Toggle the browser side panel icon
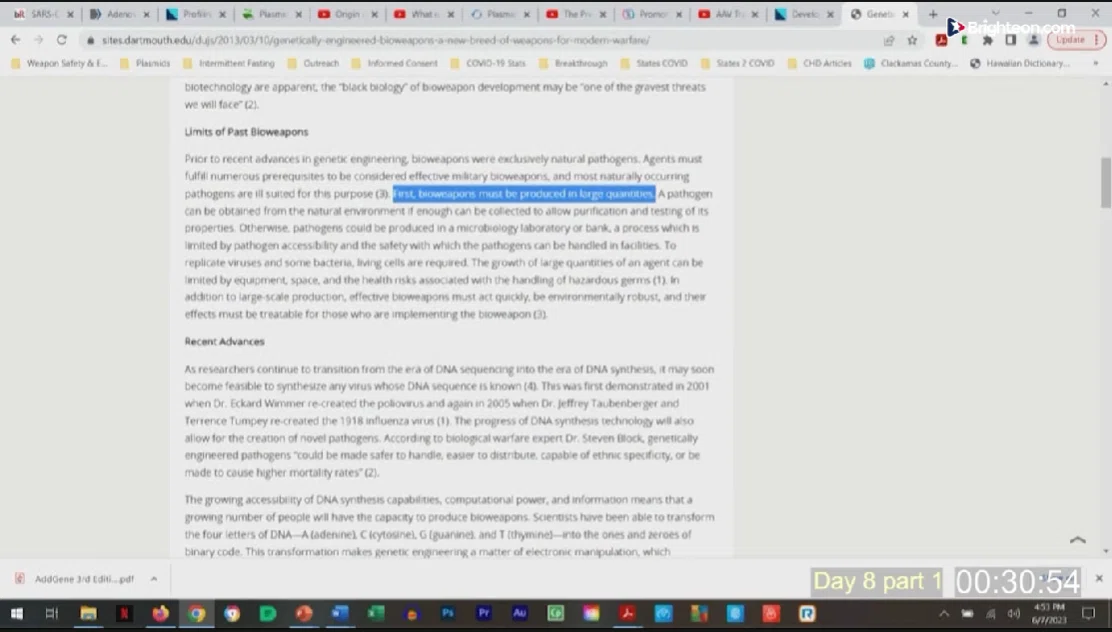The height and width of the screenshot is (632, 1112). (x=1011, y=40)
